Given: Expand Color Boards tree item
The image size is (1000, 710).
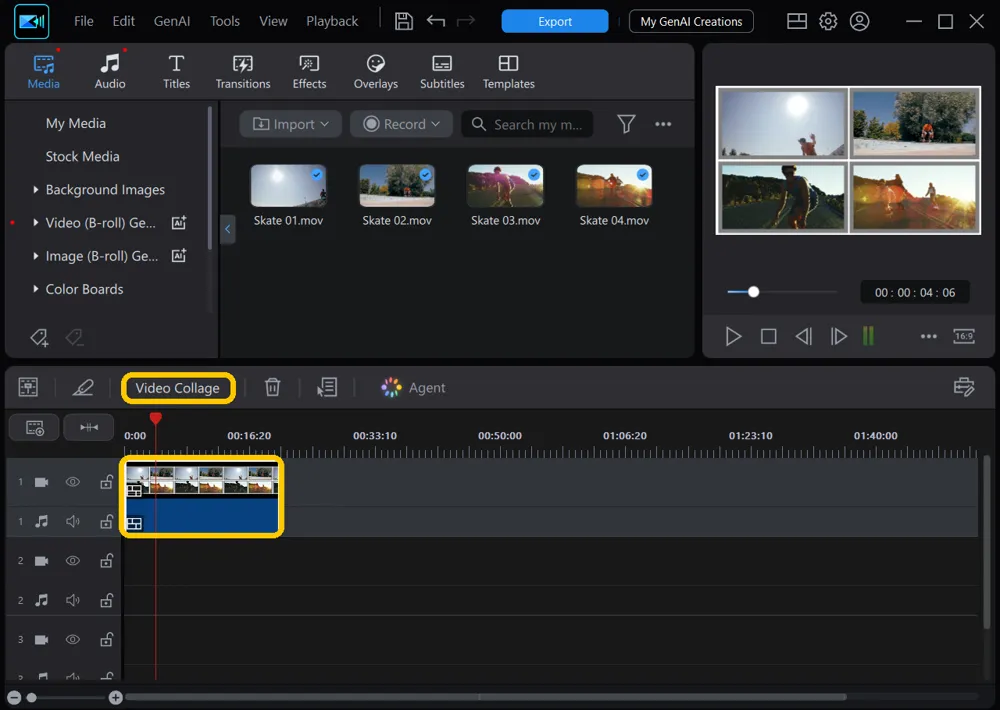Looking at the screenshot, I should coord(36,289).
